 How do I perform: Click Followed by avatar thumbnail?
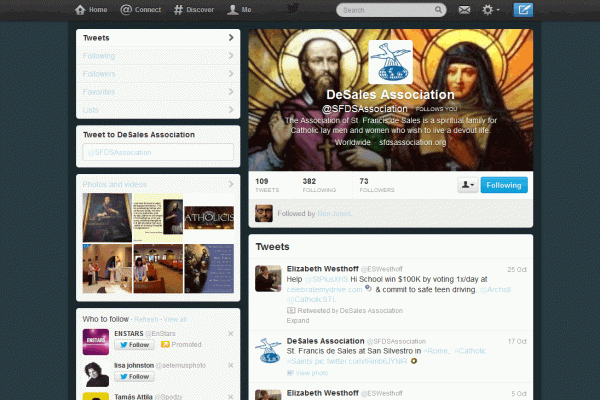click(x=264, y=213)
